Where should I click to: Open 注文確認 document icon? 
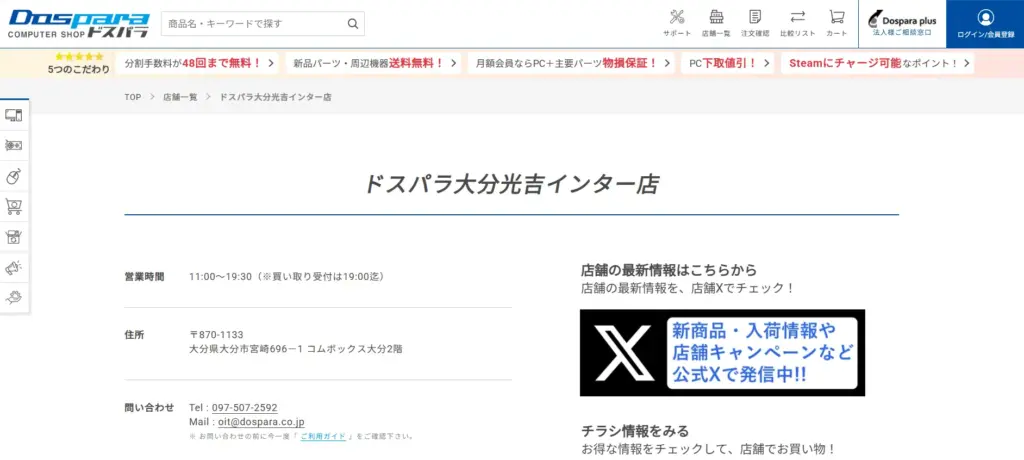755,22
